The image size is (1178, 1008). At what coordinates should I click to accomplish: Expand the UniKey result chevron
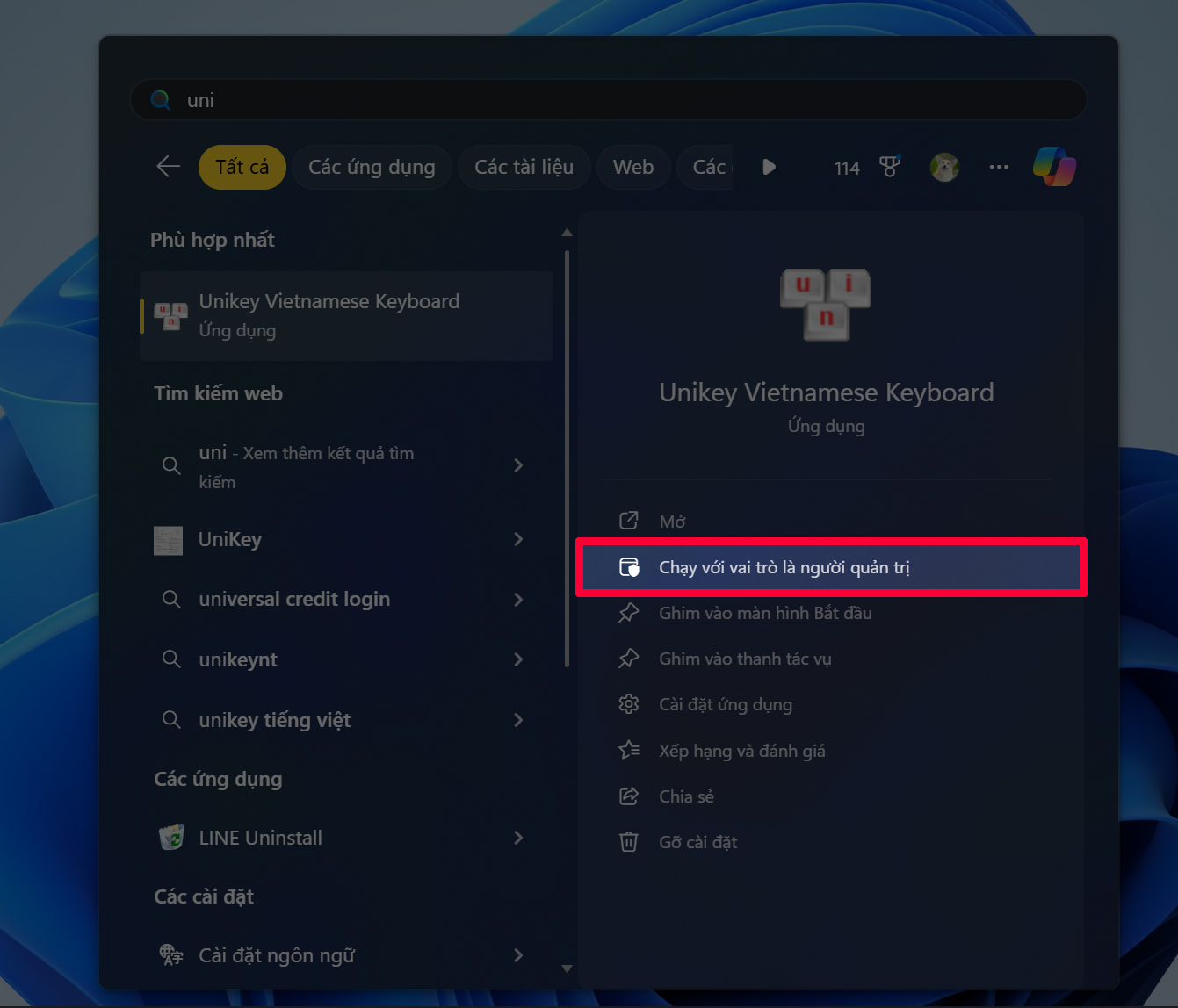(x=518, y=539)
